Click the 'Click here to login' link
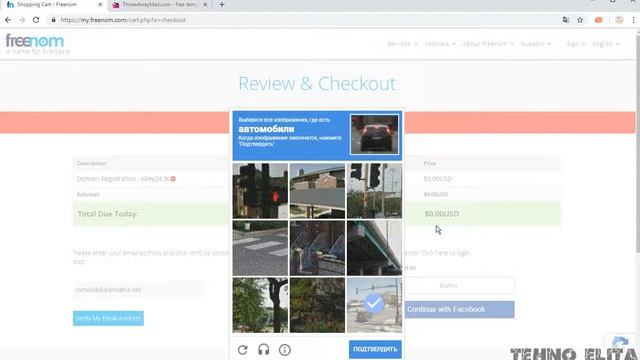This screenshot has width=640, height=360. pyautogui.click(x=445, y=253)
